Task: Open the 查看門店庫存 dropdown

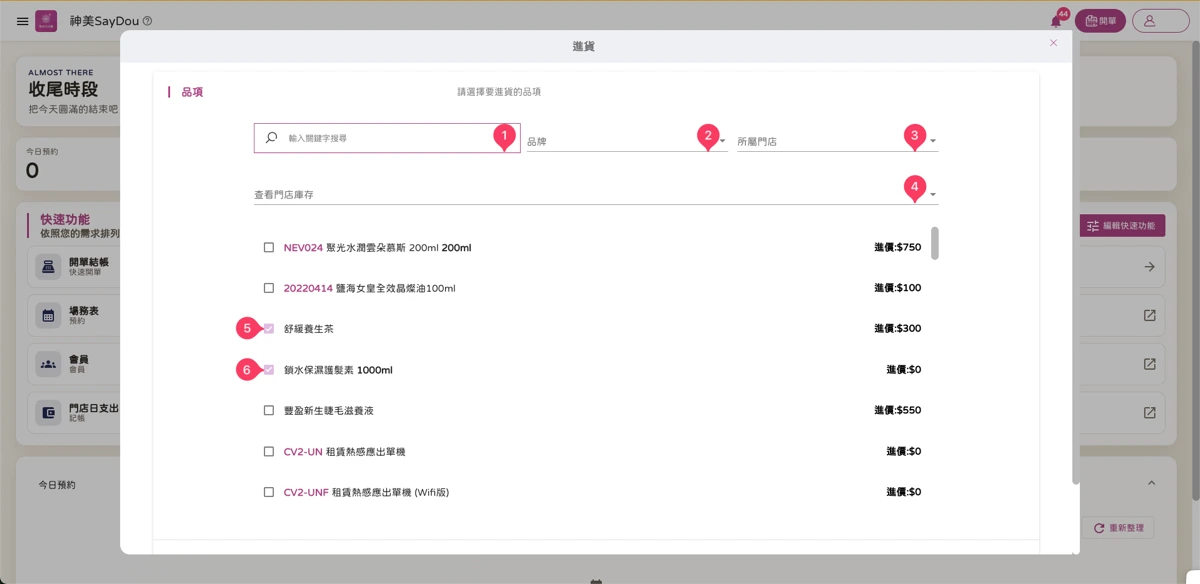Action: point(596,194)
